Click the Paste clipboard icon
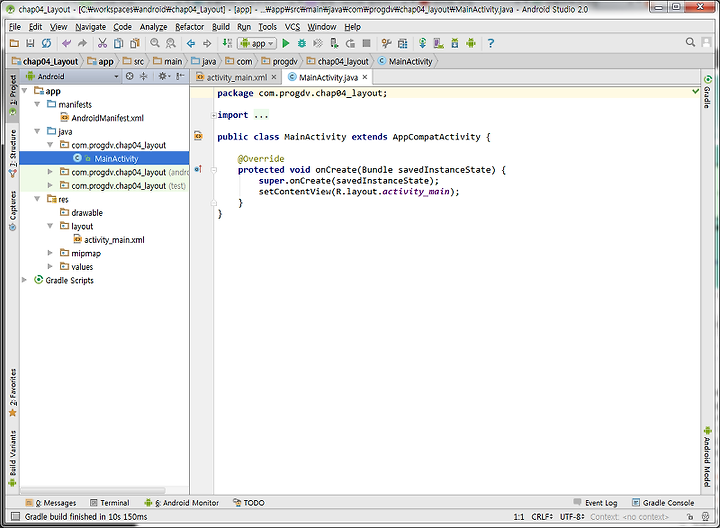 135,43
